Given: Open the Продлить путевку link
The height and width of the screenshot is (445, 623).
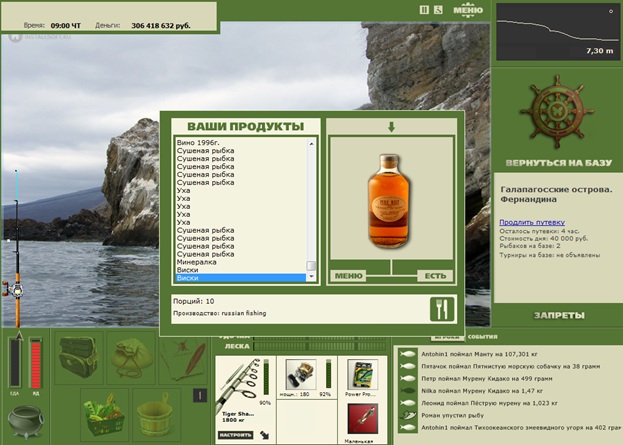Looking at the screenshot, I should tap(532, 222).
